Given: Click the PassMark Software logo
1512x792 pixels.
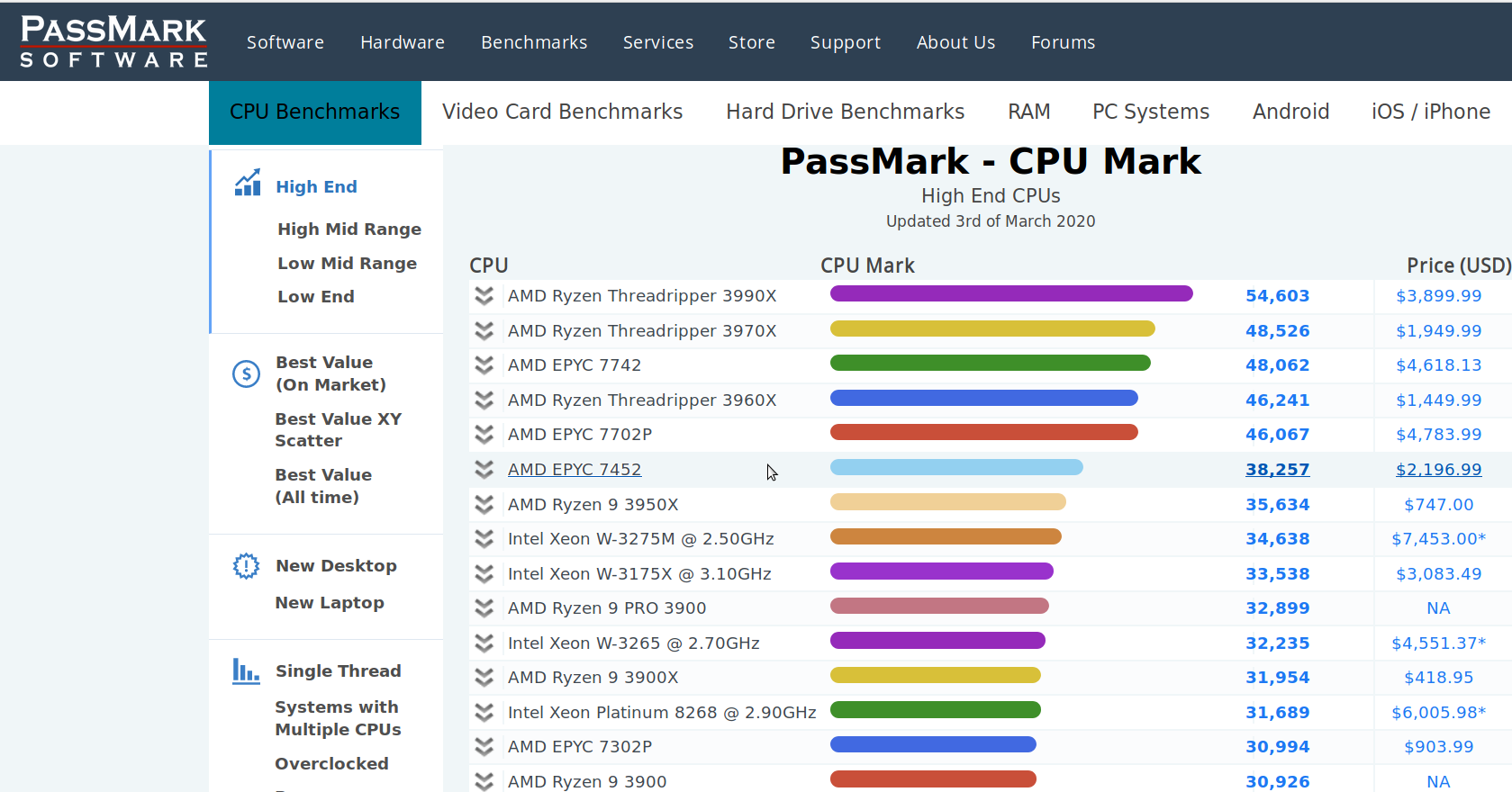Looking at the screenshot, I should (x=113, y=41).
